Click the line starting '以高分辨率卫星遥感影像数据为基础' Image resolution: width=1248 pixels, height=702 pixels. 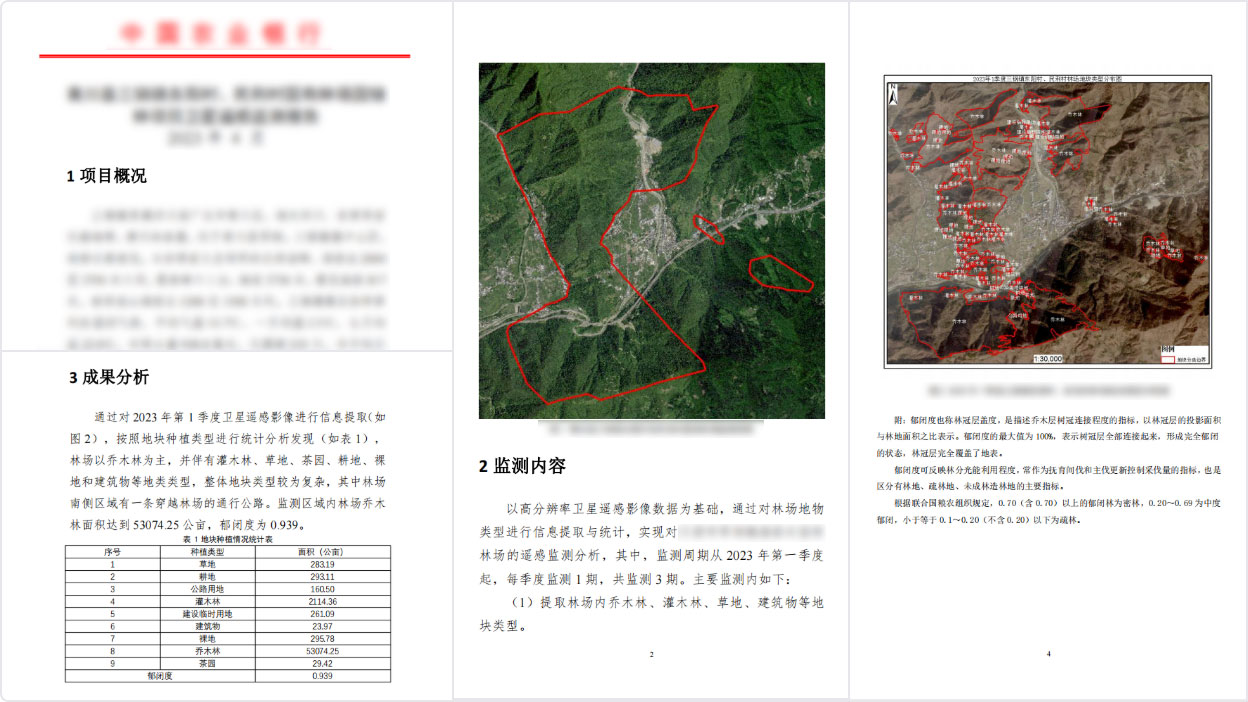(667, 508)
